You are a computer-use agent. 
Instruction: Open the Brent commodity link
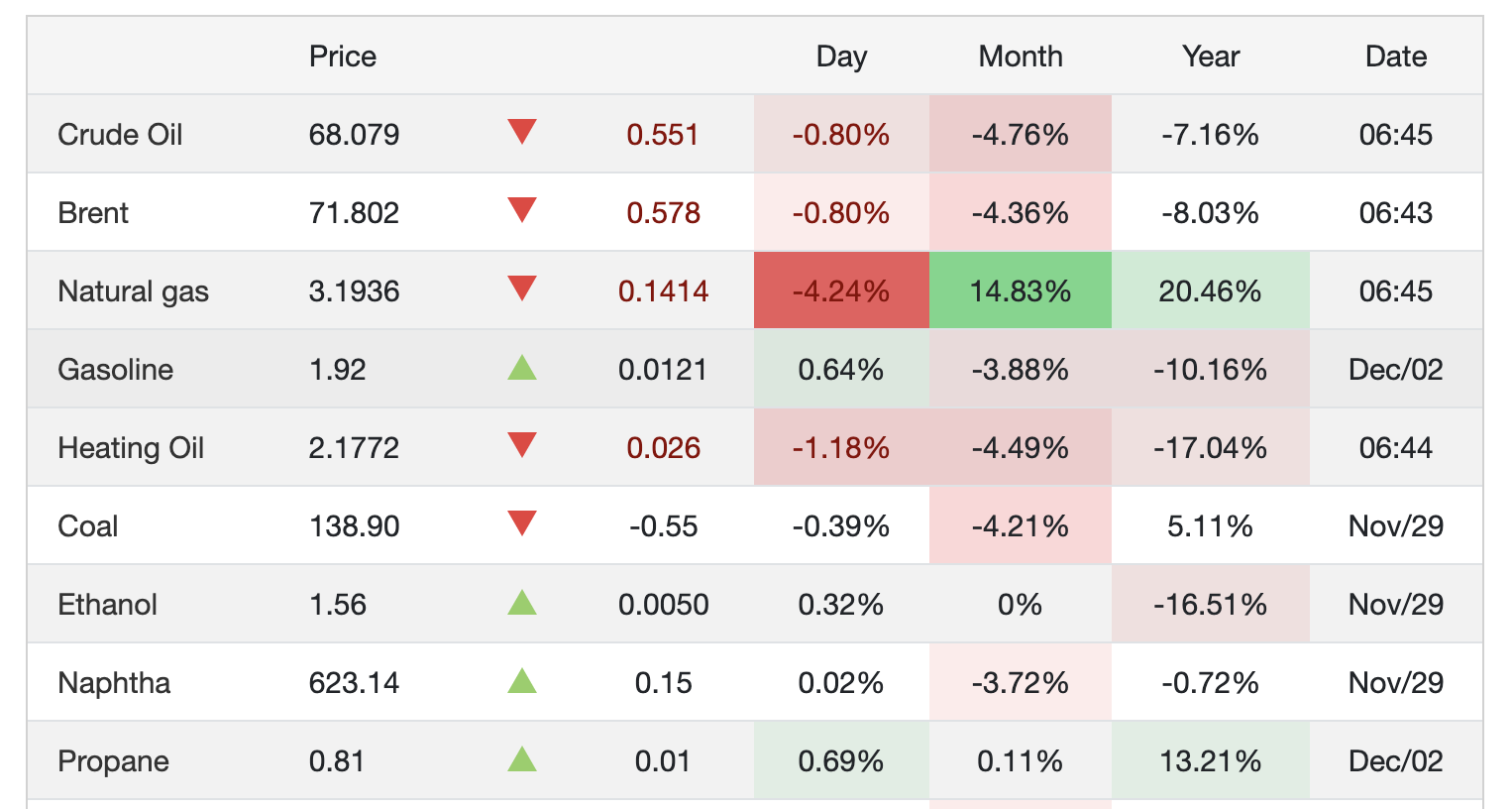[x=93, y=212]
